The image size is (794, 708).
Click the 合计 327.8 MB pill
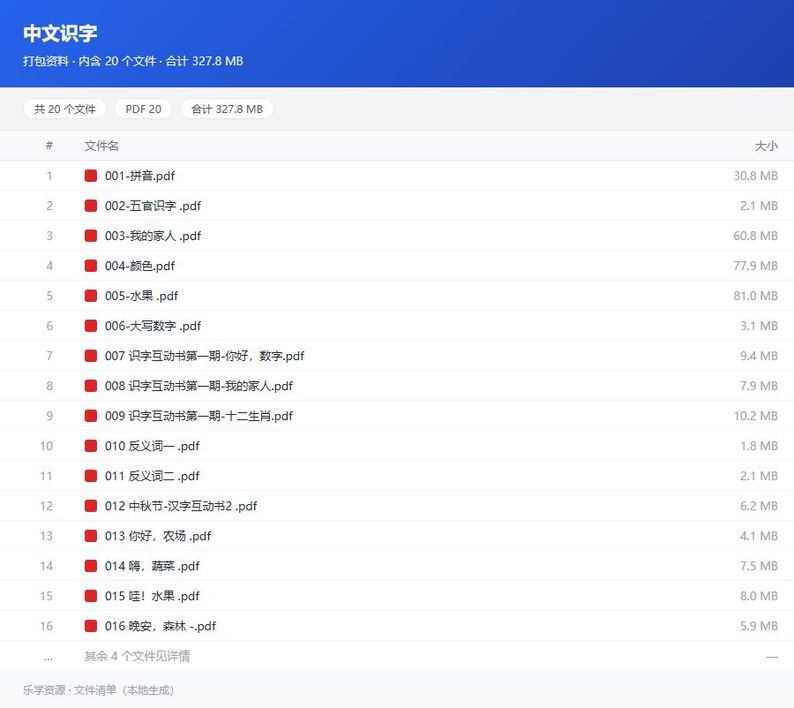click(227, 109)
